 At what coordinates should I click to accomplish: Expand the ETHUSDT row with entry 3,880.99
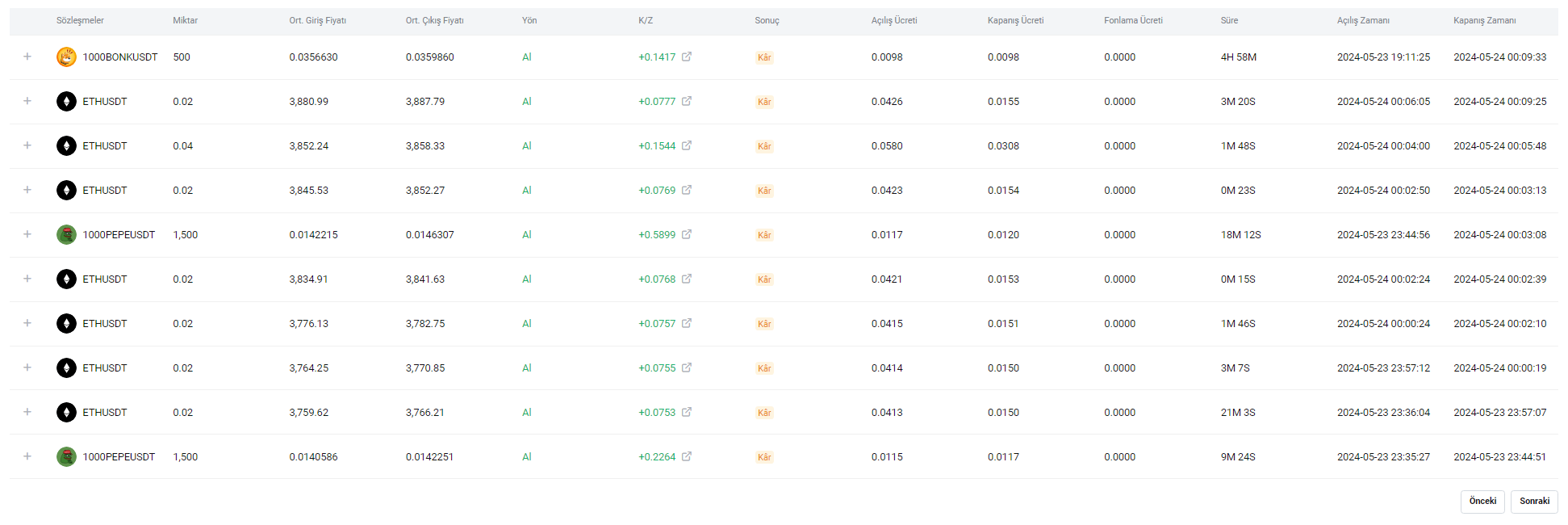27,101
